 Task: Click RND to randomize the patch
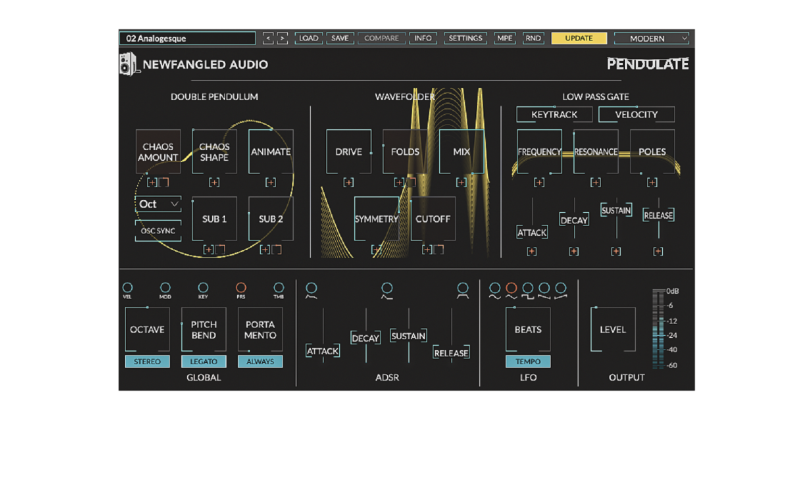(533, 38)
